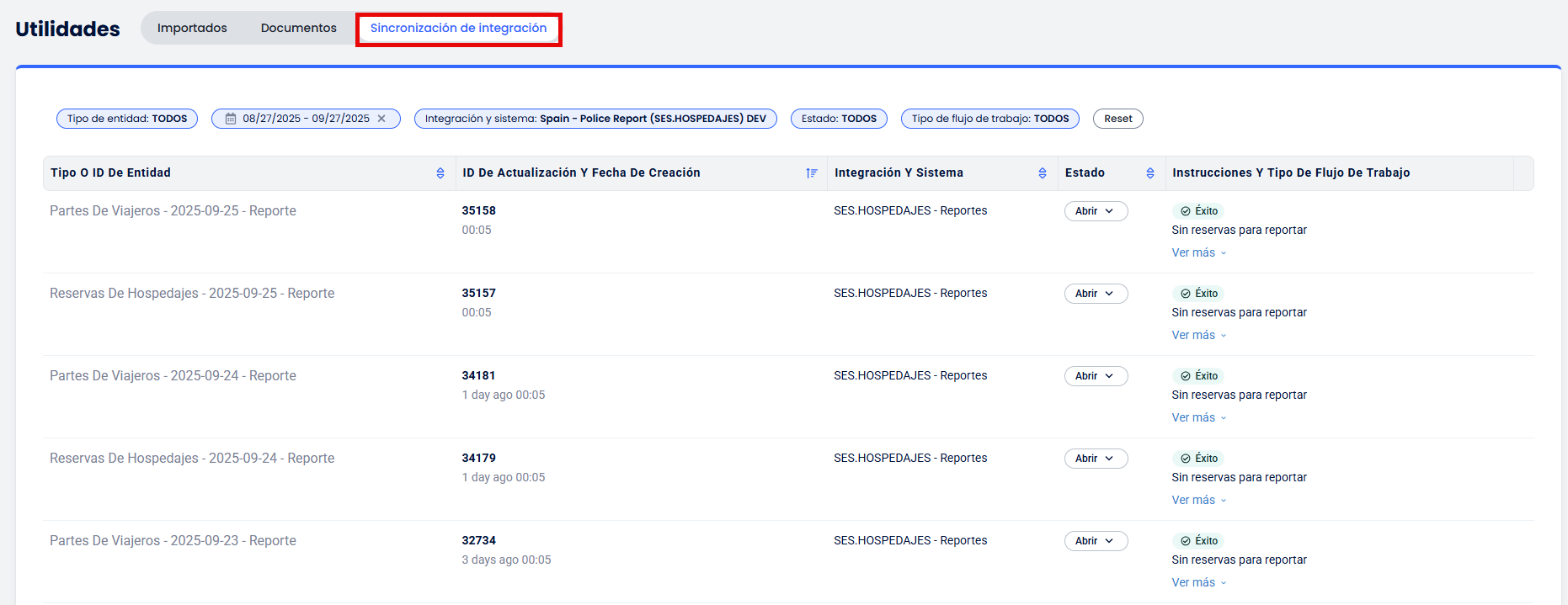The height and width of the screenshot is (605, 1568).
Task: Sort by Tipo O ID De Entidad column icon
Action: [440, 173]
